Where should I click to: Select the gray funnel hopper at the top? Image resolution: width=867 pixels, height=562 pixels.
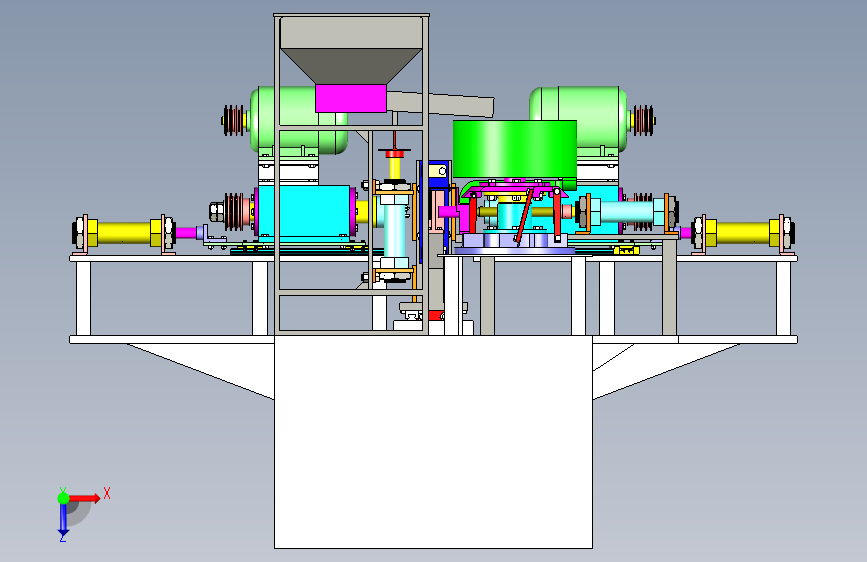tap(351, 50)
